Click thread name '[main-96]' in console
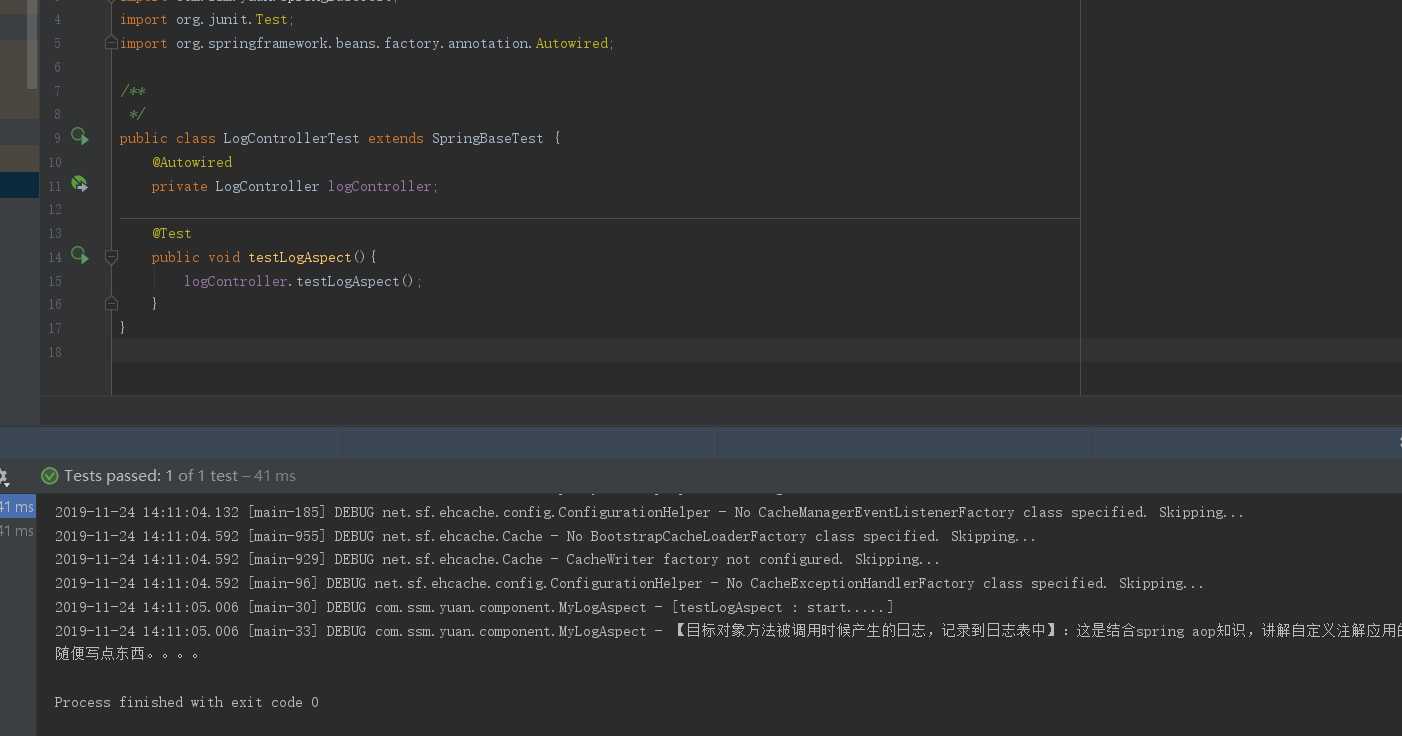The height and width of the screenshot is (736, 1402). [283, 583]
